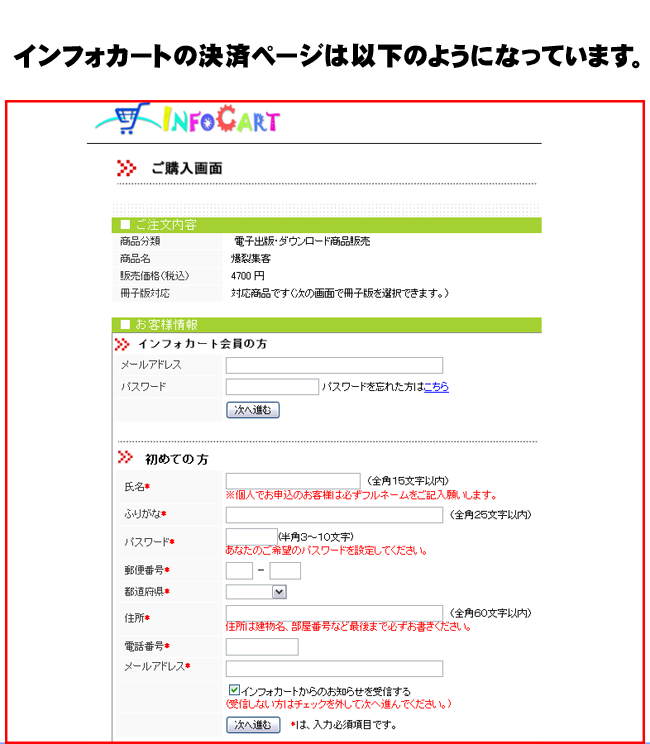This screenshot has width=650, height=744.
Task: Click the 4700 円 price value
Action: pyautogui.click(x=248, y=276)
